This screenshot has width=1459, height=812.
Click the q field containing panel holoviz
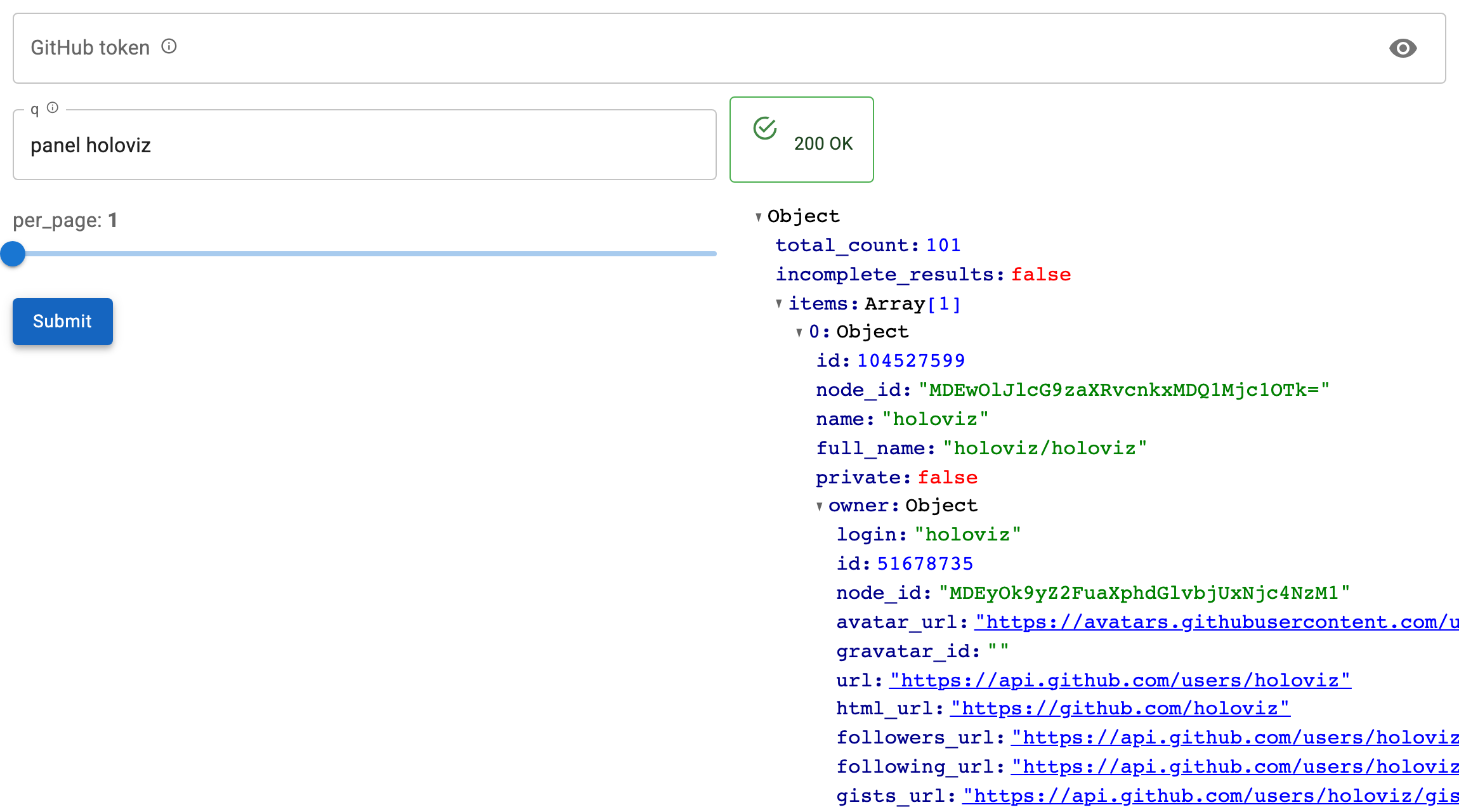click(365, 145)
